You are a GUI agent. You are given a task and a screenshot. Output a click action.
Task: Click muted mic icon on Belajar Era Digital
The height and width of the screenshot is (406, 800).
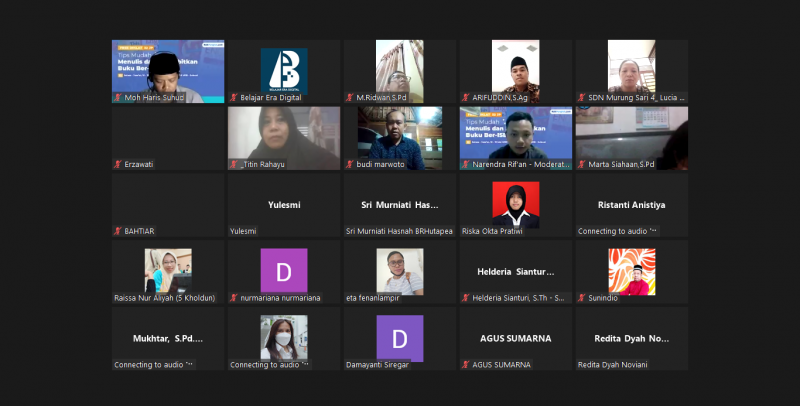coord(234,97)
